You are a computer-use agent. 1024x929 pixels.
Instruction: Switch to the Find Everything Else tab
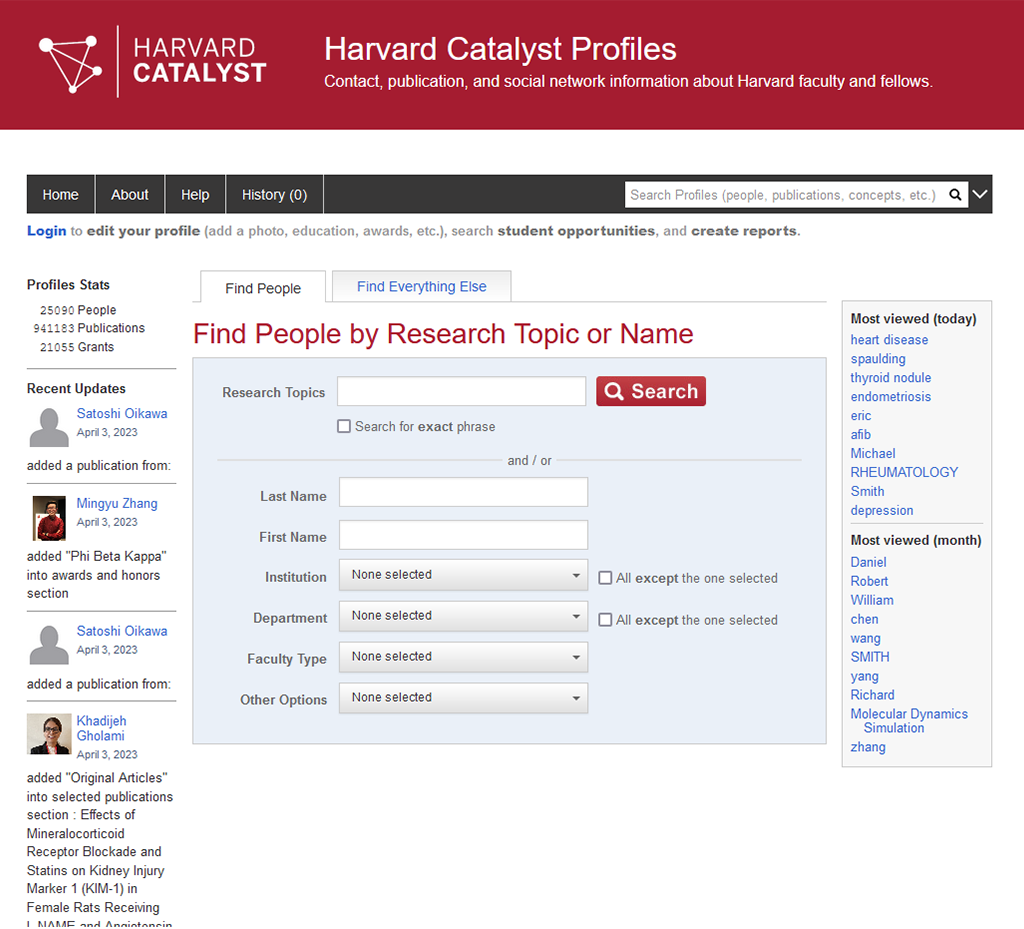pyautogui.click(x=420, y=286)
